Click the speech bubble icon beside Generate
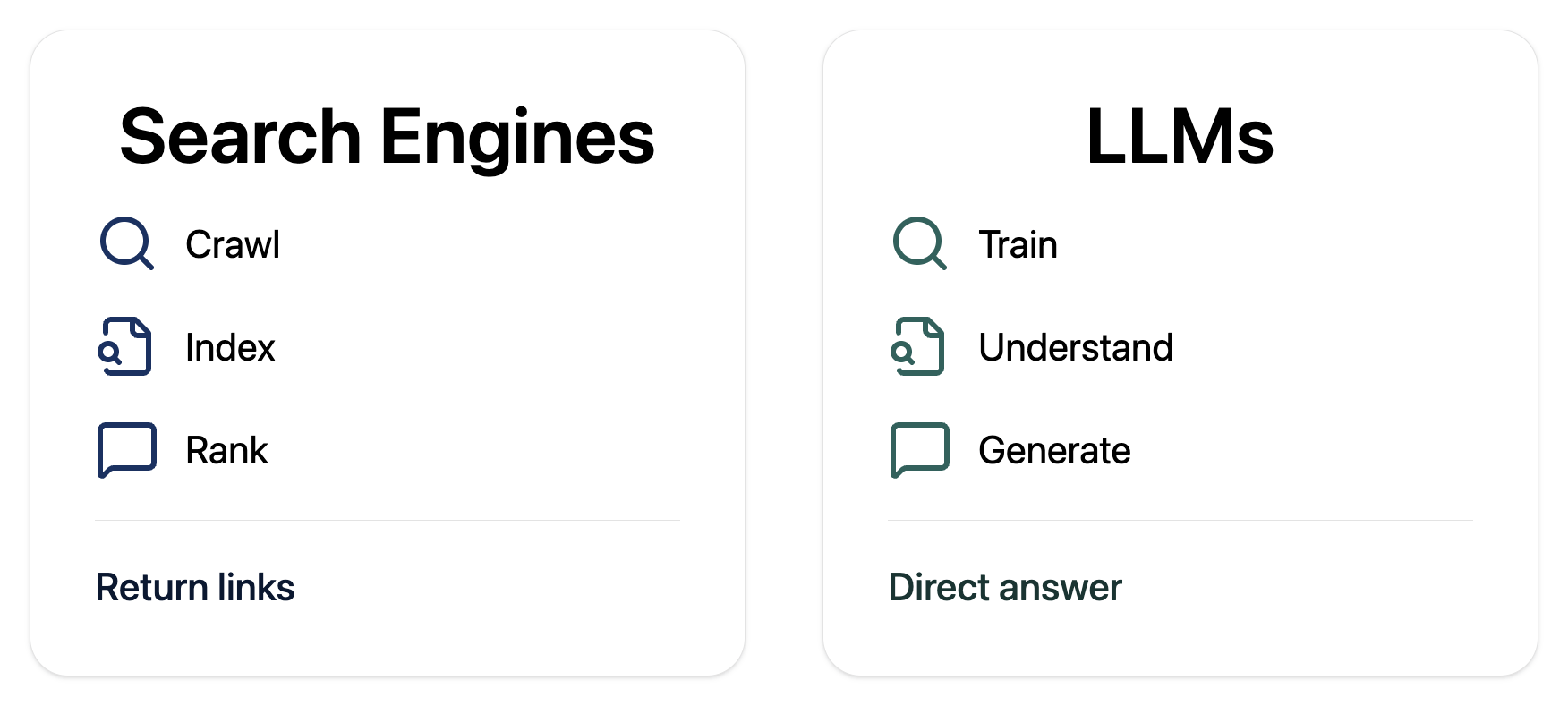Image resolution: width=1568 pixels, height=714 pixels. [x=919, y=449]
